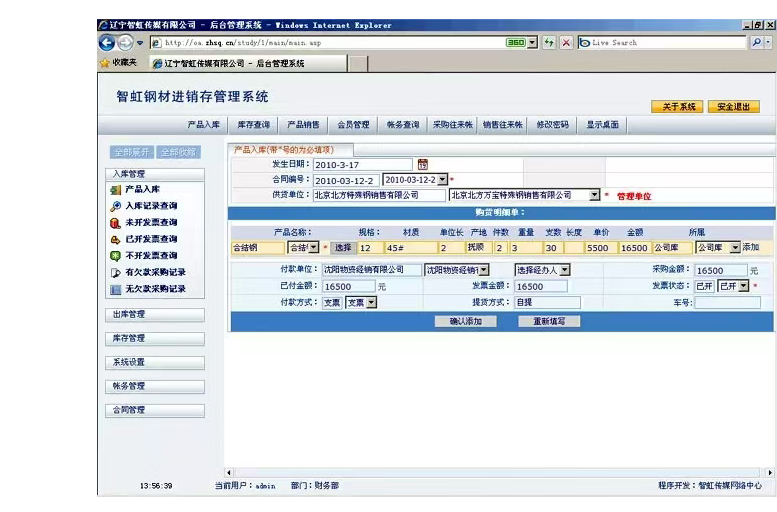Click the 不开发票查询 green icon
The height and width of the screenshot is (512, 777).
(116, 256)
